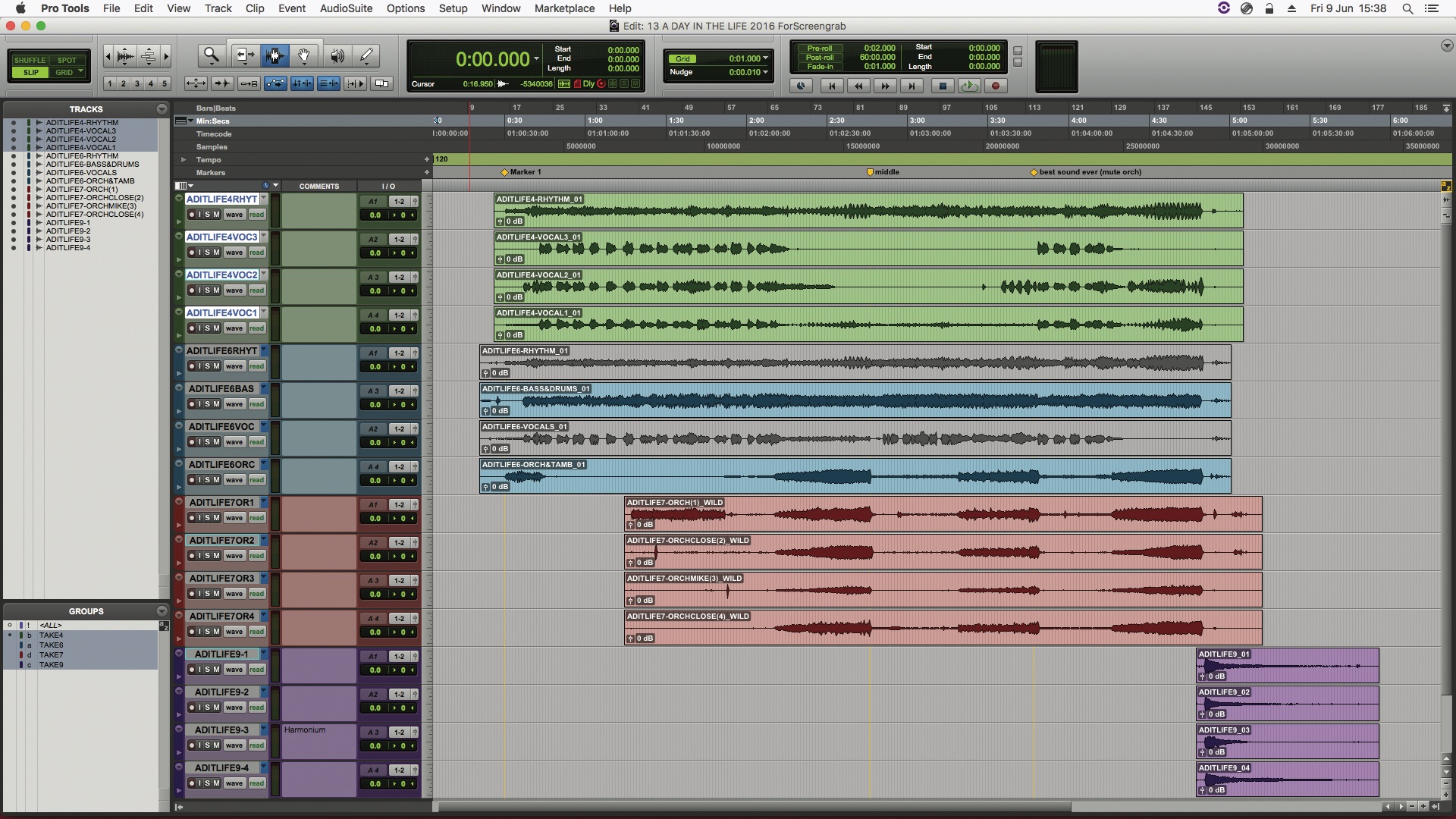Open the File menu
Screen dimensions: 1456x819
click(111, 8)
